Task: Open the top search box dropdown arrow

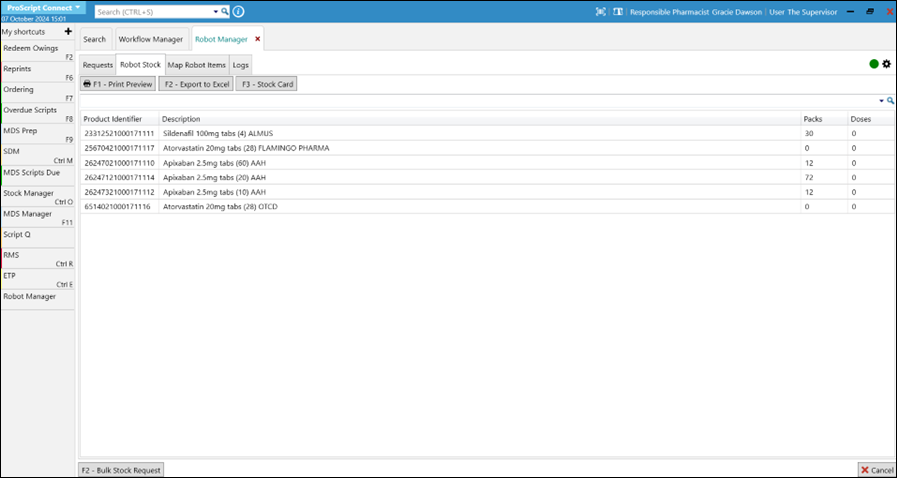Action: [216, 11]
